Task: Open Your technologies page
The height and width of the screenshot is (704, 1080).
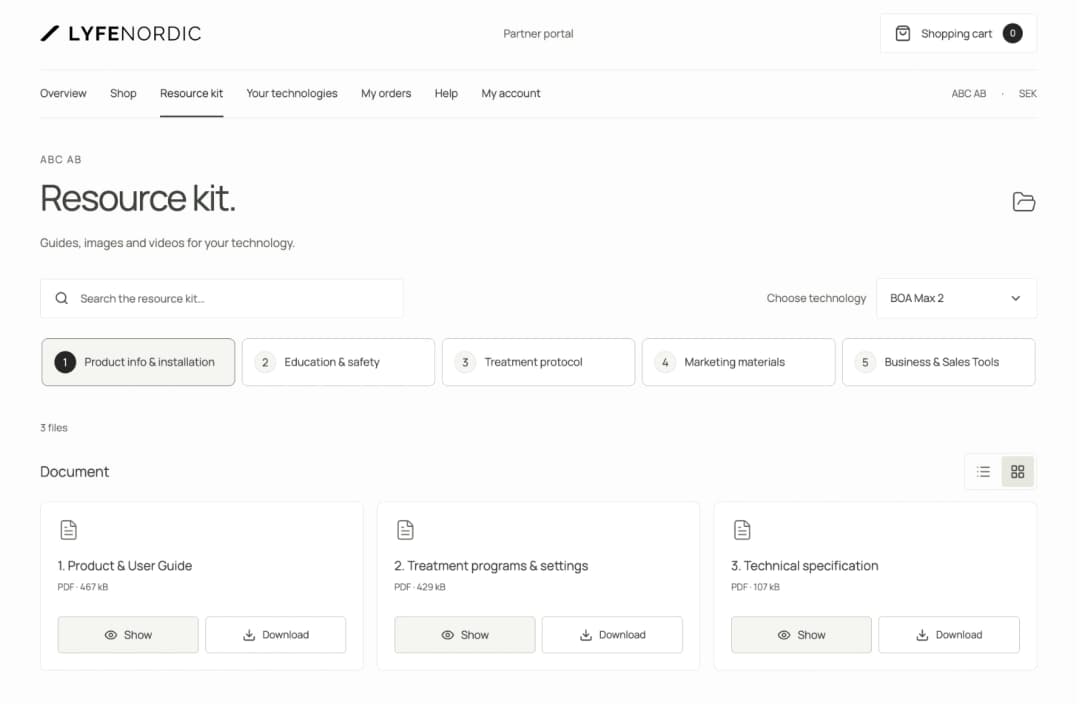Action: tap(292, 93)
